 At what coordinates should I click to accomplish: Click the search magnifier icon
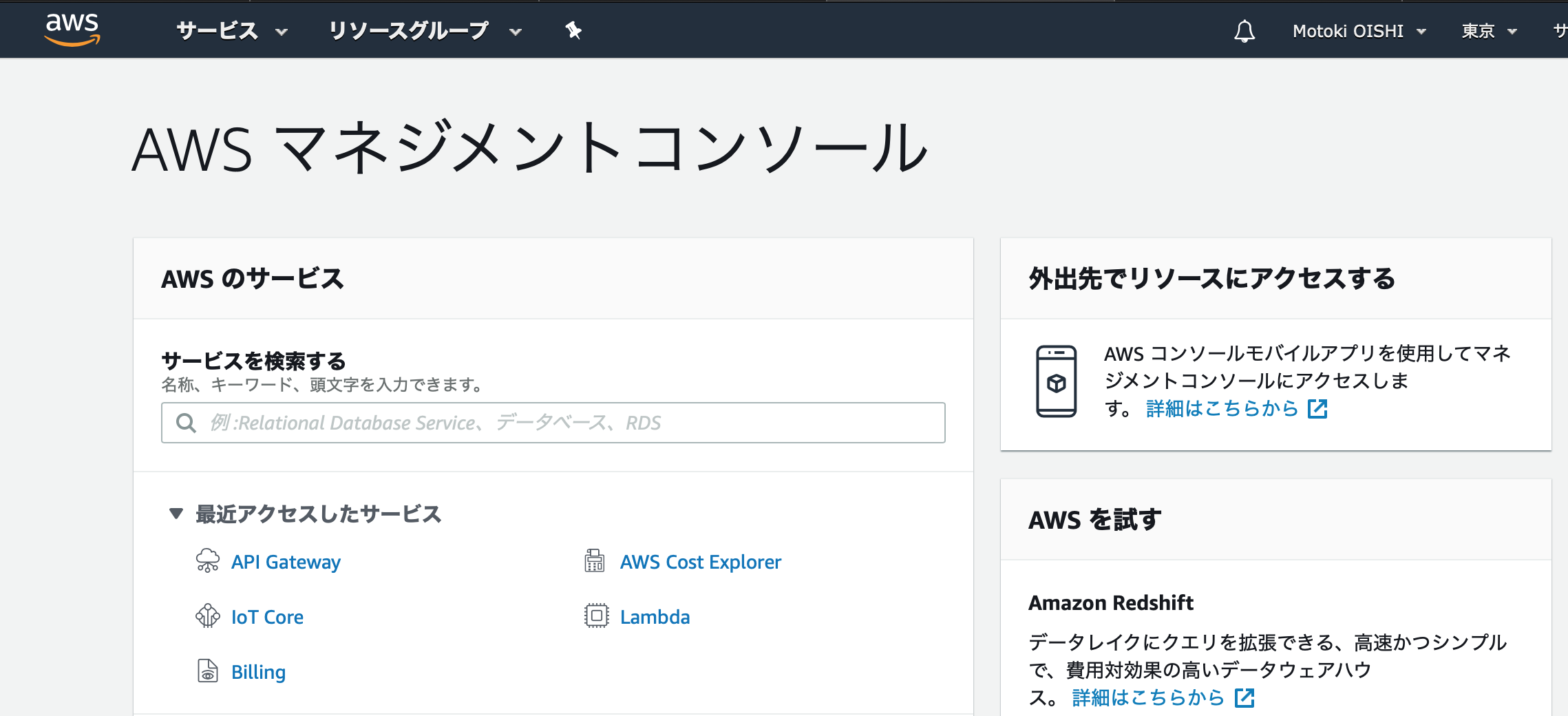tap(186, 423)
